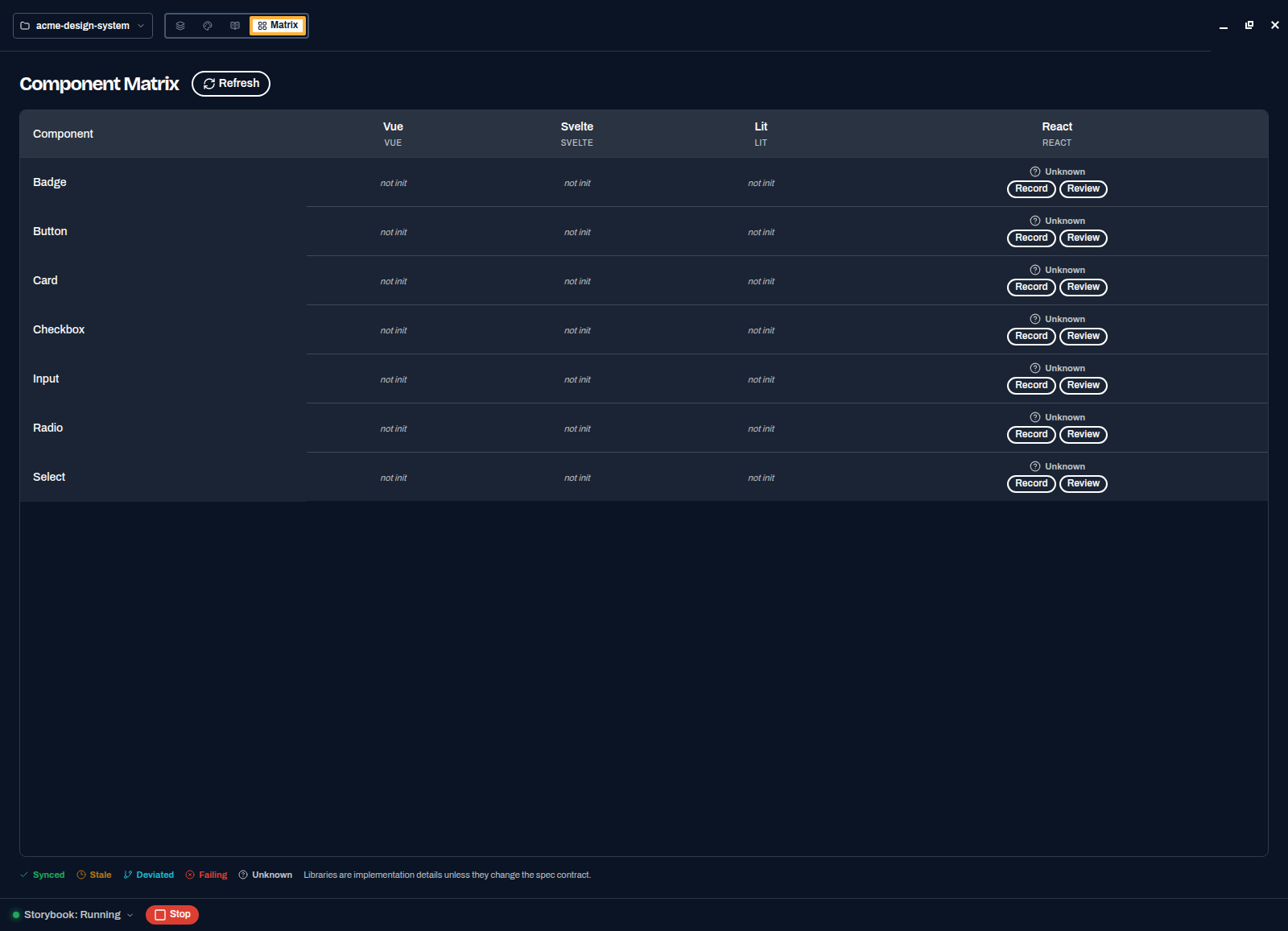Click the Svelte column header
The image size is (1288, 931).
click(577, 134)
